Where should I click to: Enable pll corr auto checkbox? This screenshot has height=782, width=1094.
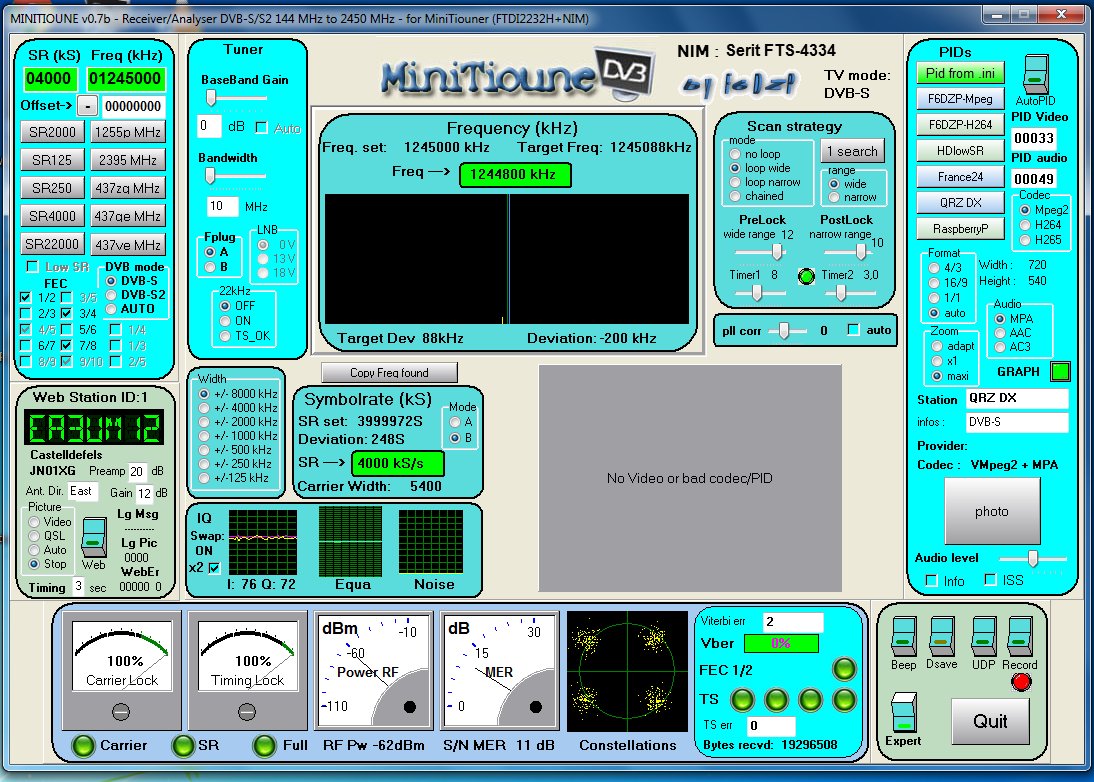[x=853, y=329]
